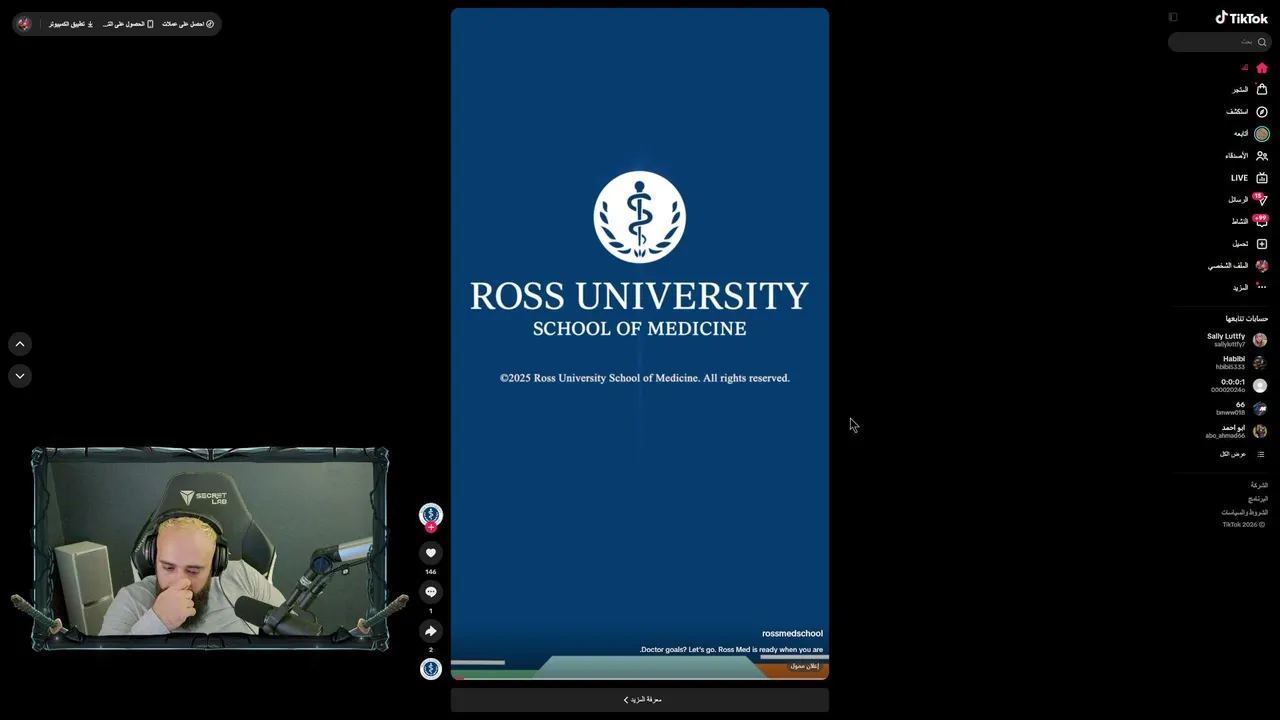Image resolution: width=1280 pixels, height=720 pixels.
Task: Go to the next video with down arrow
Action: click(20, 376)
